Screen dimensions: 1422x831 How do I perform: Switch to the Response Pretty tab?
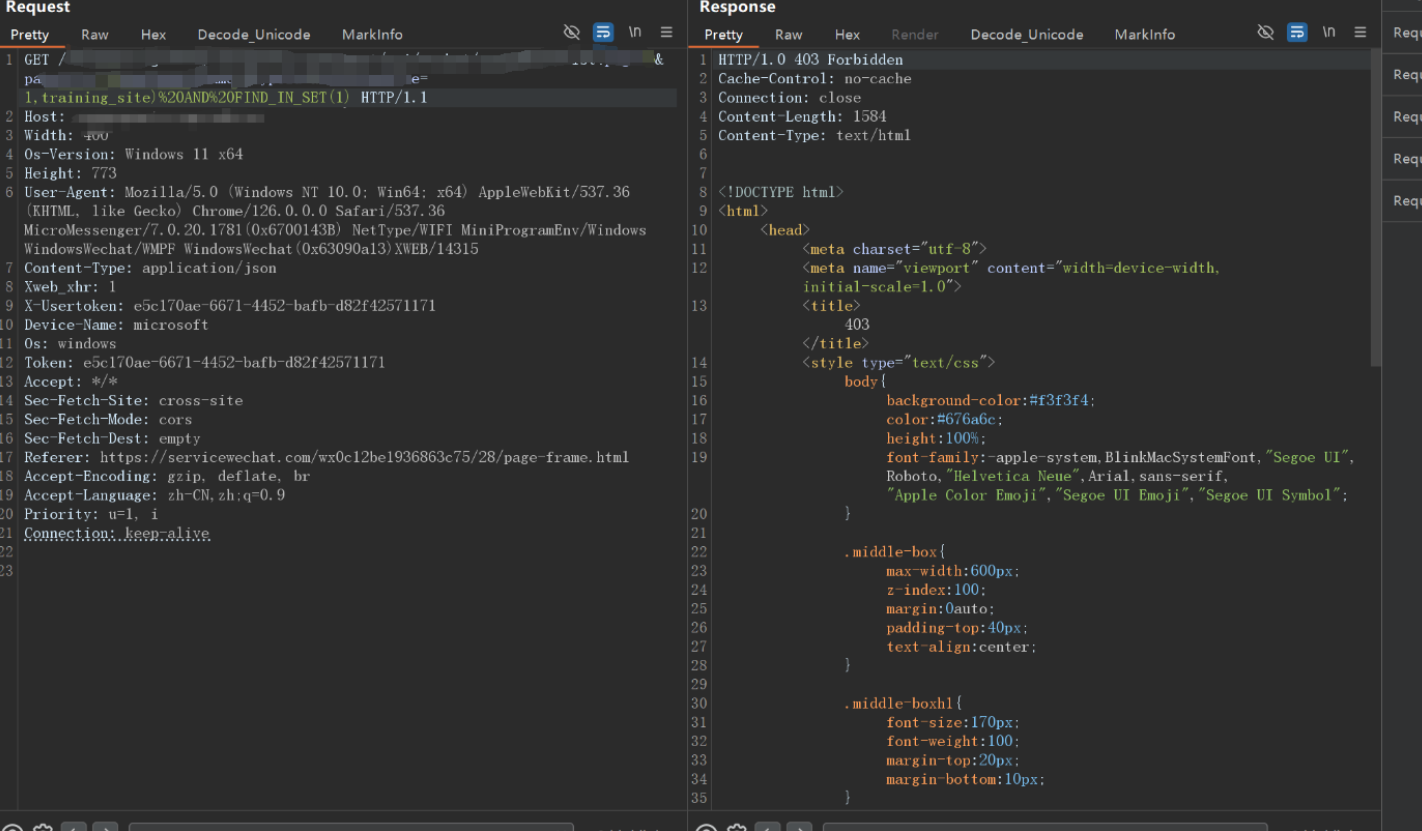724,34
